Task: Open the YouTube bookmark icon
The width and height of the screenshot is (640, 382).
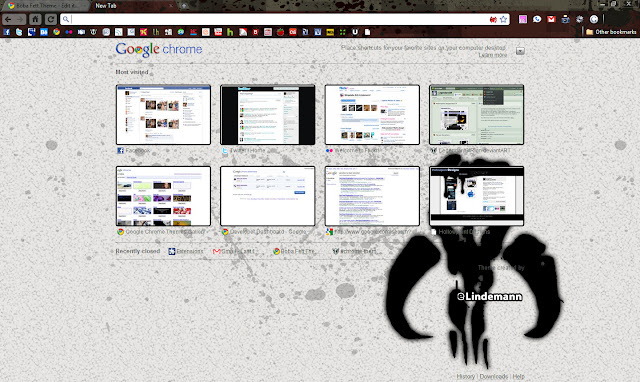Action: point(218,32)
